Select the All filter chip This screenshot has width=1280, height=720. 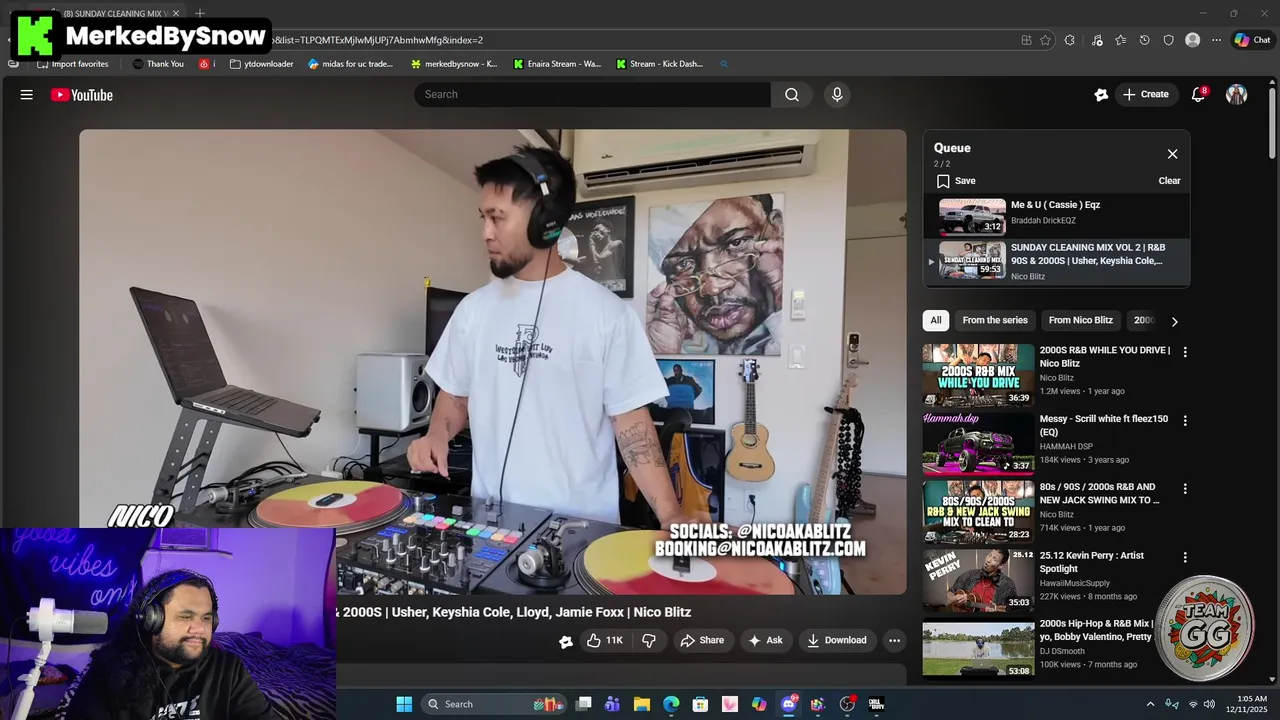(x=935, y=320)
